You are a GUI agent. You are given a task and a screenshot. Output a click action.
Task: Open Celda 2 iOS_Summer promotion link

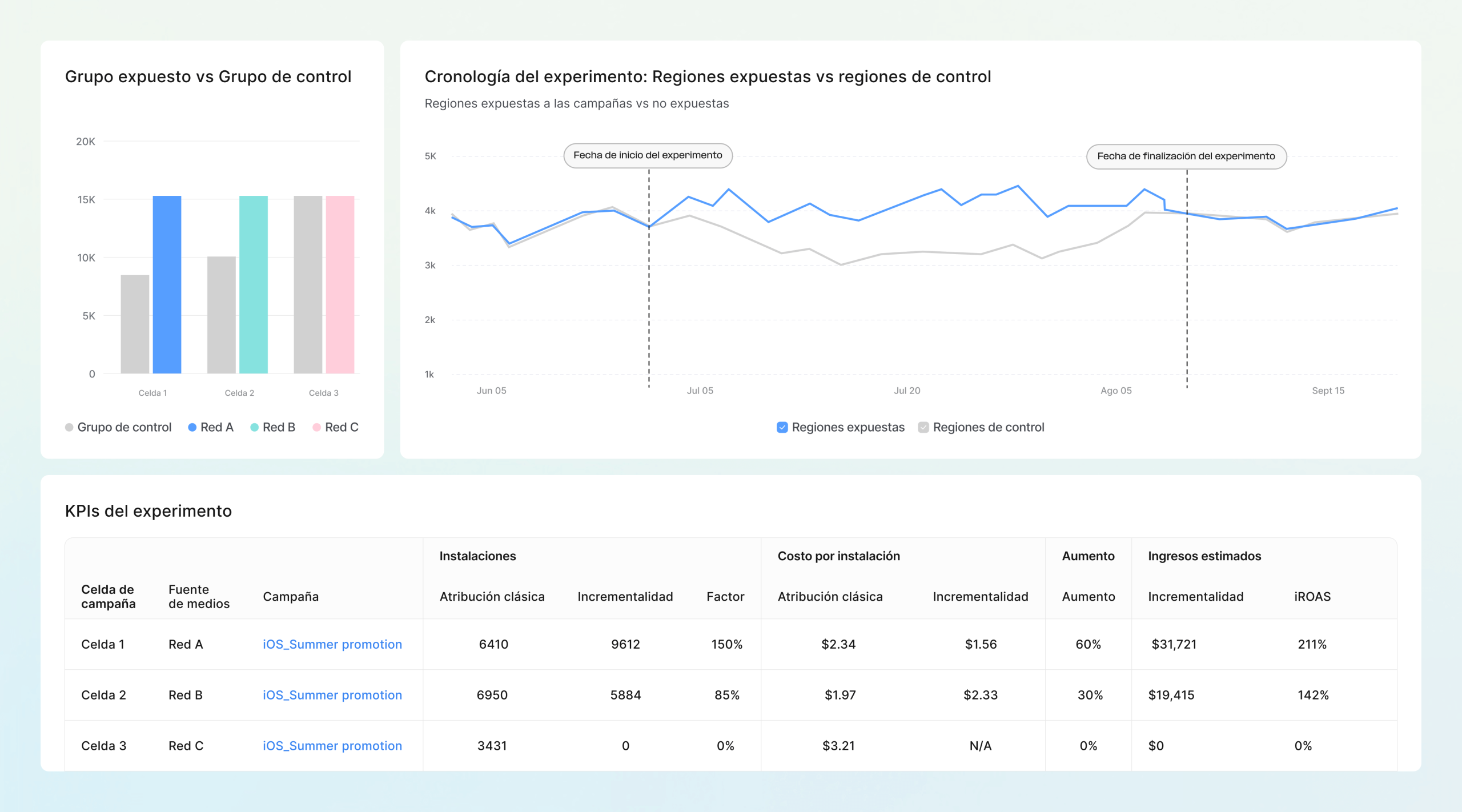pos(332,695)
